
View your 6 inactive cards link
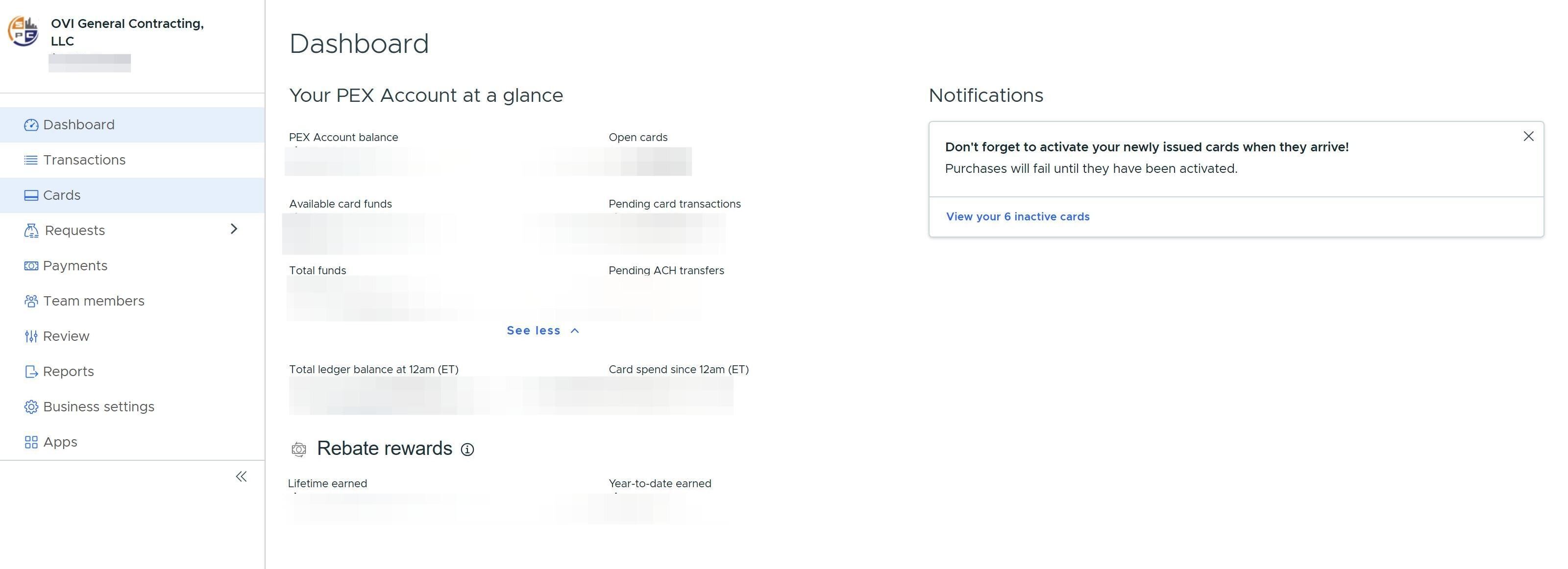pos(1018,216)
